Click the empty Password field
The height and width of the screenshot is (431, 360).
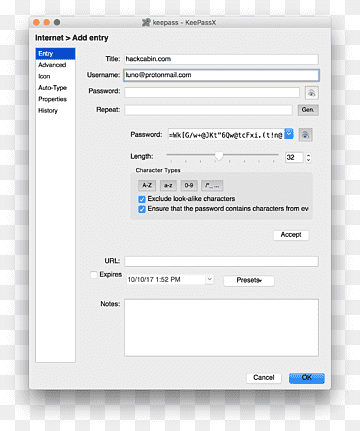click(212, 92)
